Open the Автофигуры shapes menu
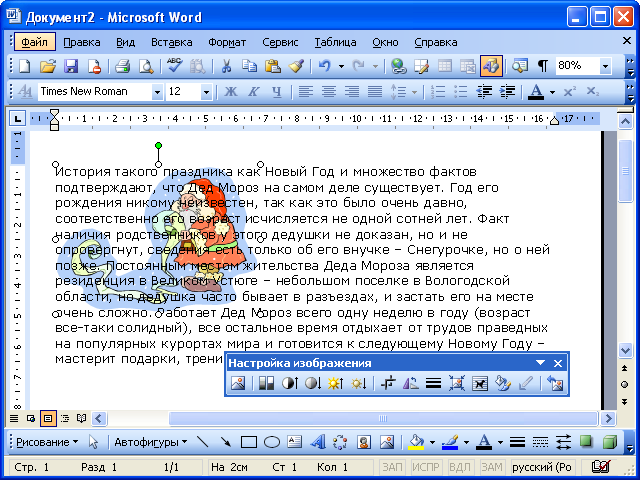The height and width of the screenshot is (480, 640). (x=151, y=442)
